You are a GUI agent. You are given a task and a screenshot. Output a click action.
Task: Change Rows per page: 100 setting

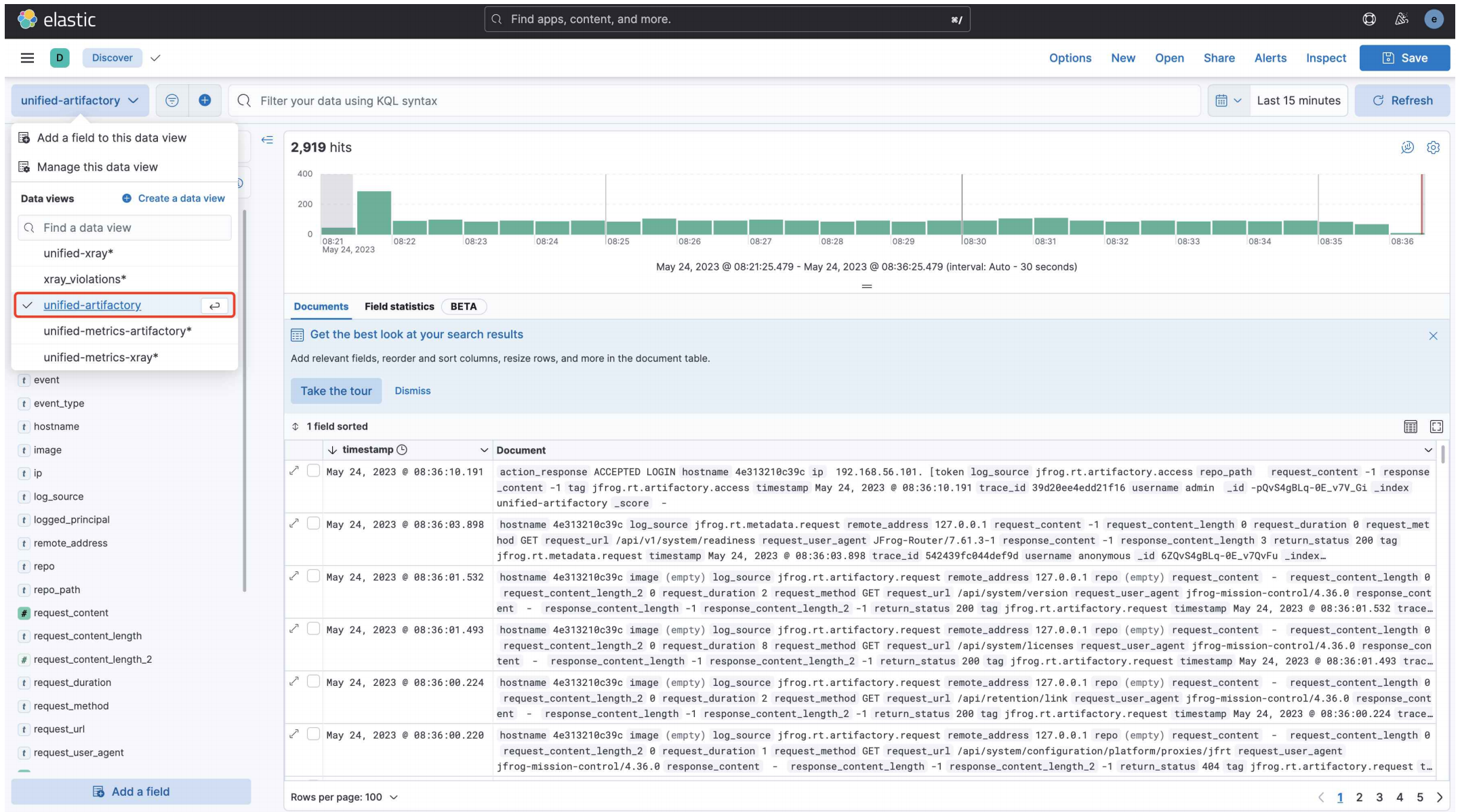click(344, 798)
